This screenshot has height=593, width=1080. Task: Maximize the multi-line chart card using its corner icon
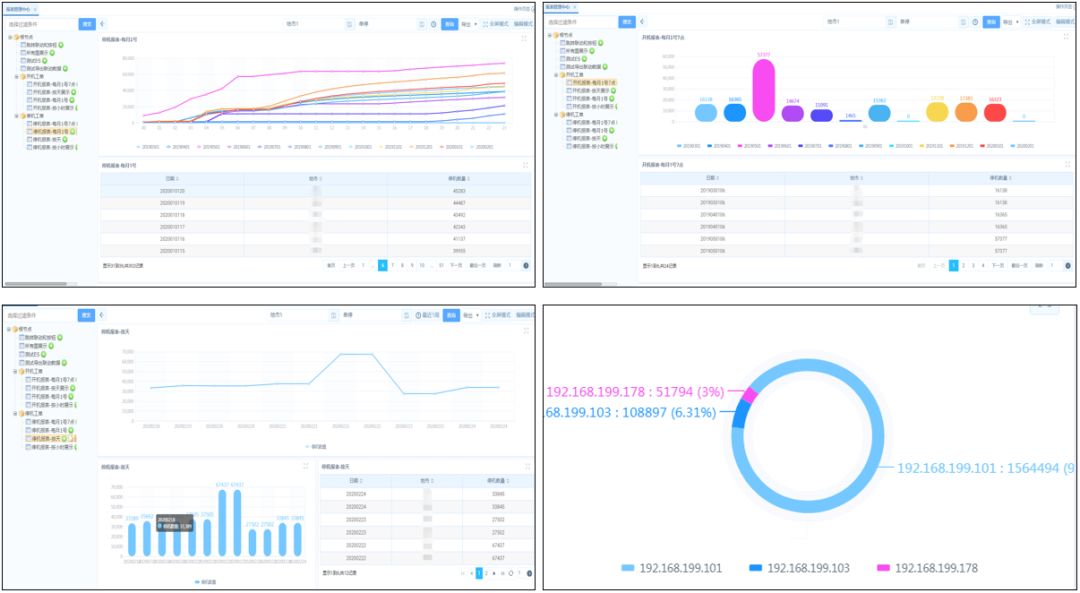coord(524,39)
